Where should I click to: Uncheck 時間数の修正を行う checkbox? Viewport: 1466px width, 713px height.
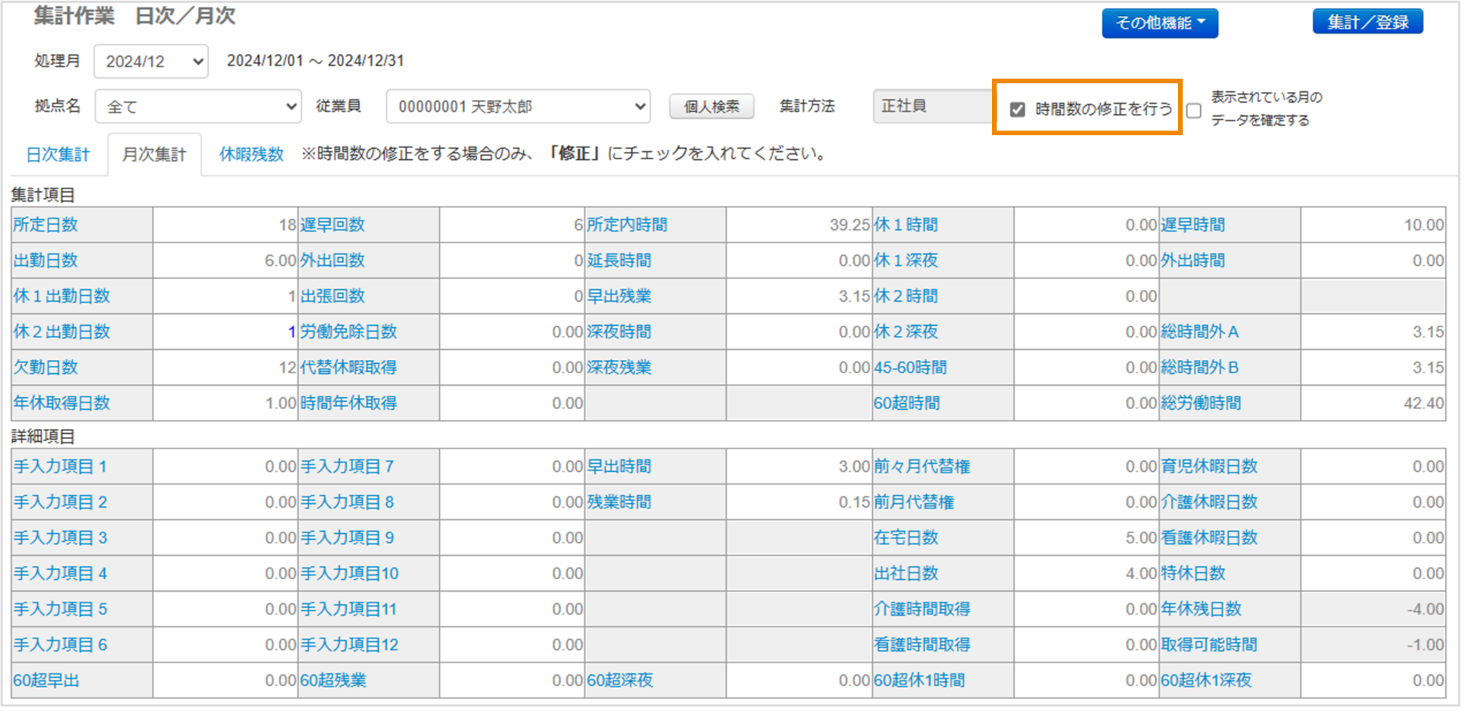(x=1018, y=110)
